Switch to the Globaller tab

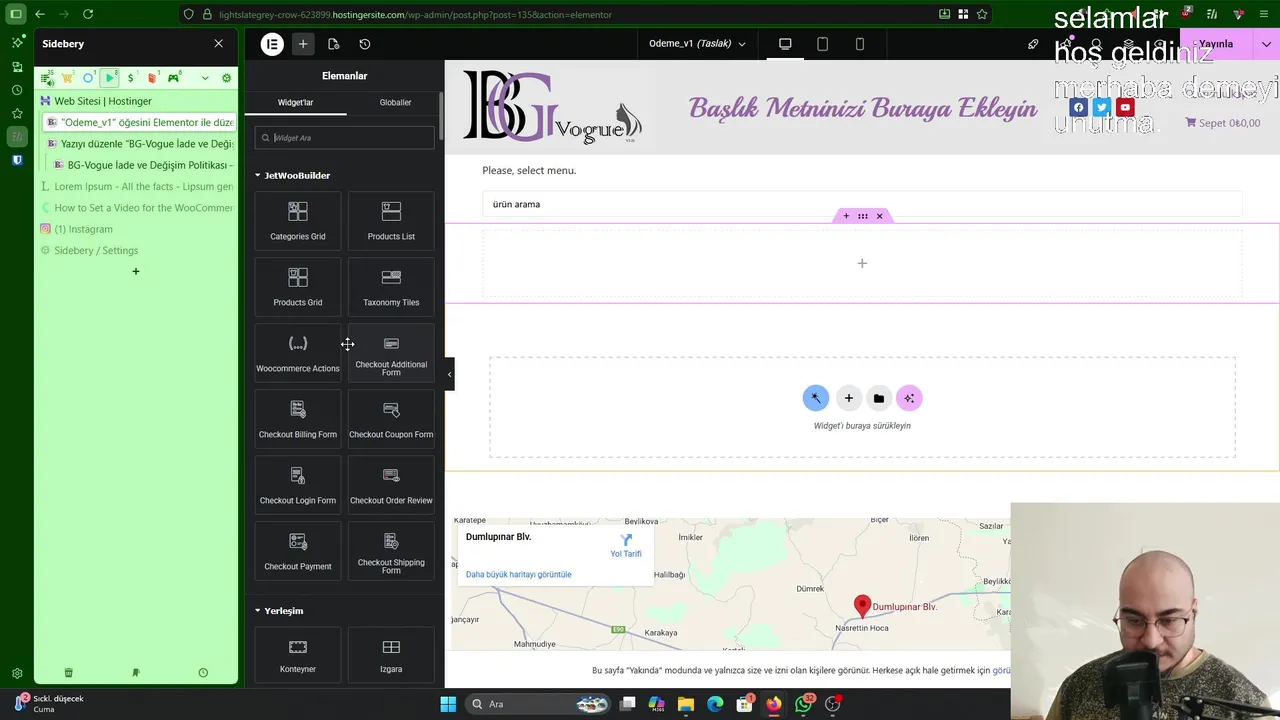395,102
